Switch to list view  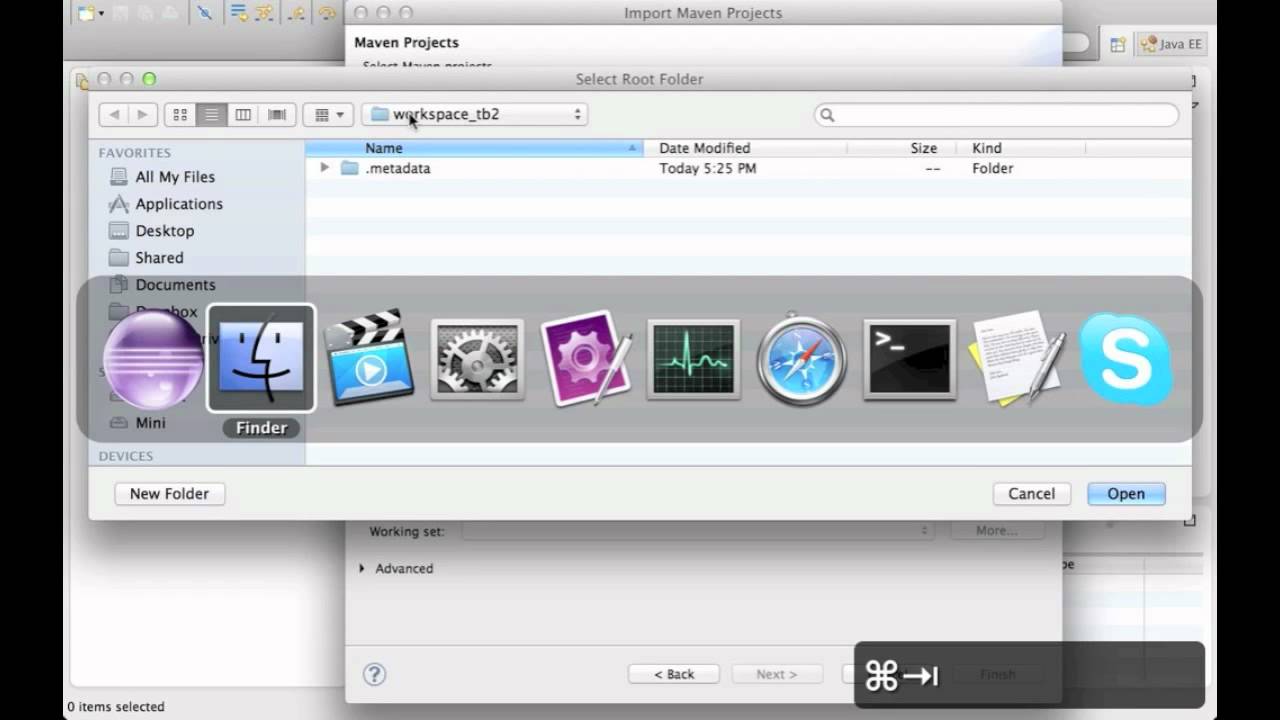point(211,115)
